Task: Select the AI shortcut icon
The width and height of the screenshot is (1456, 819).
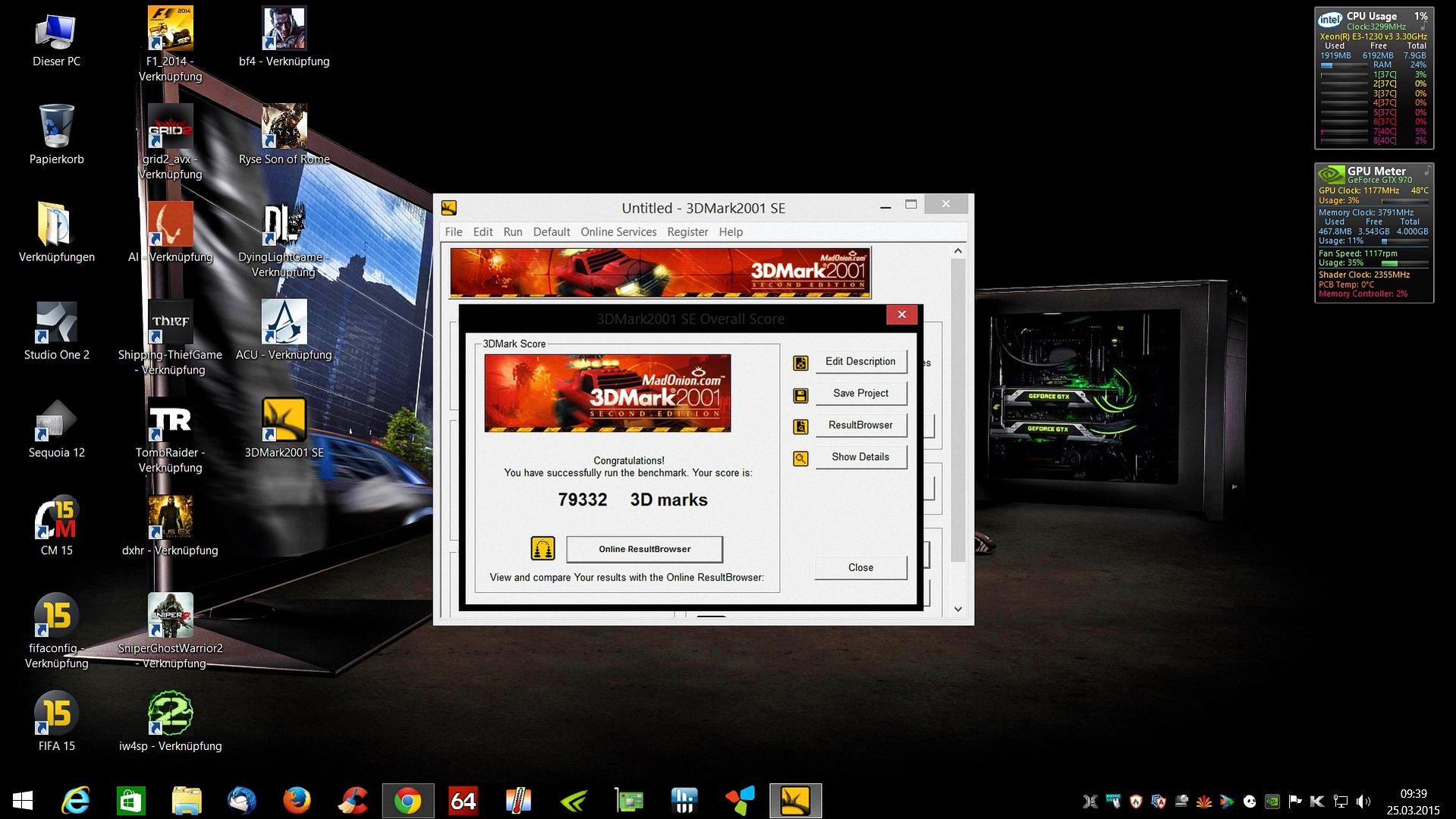Action: 170,233
